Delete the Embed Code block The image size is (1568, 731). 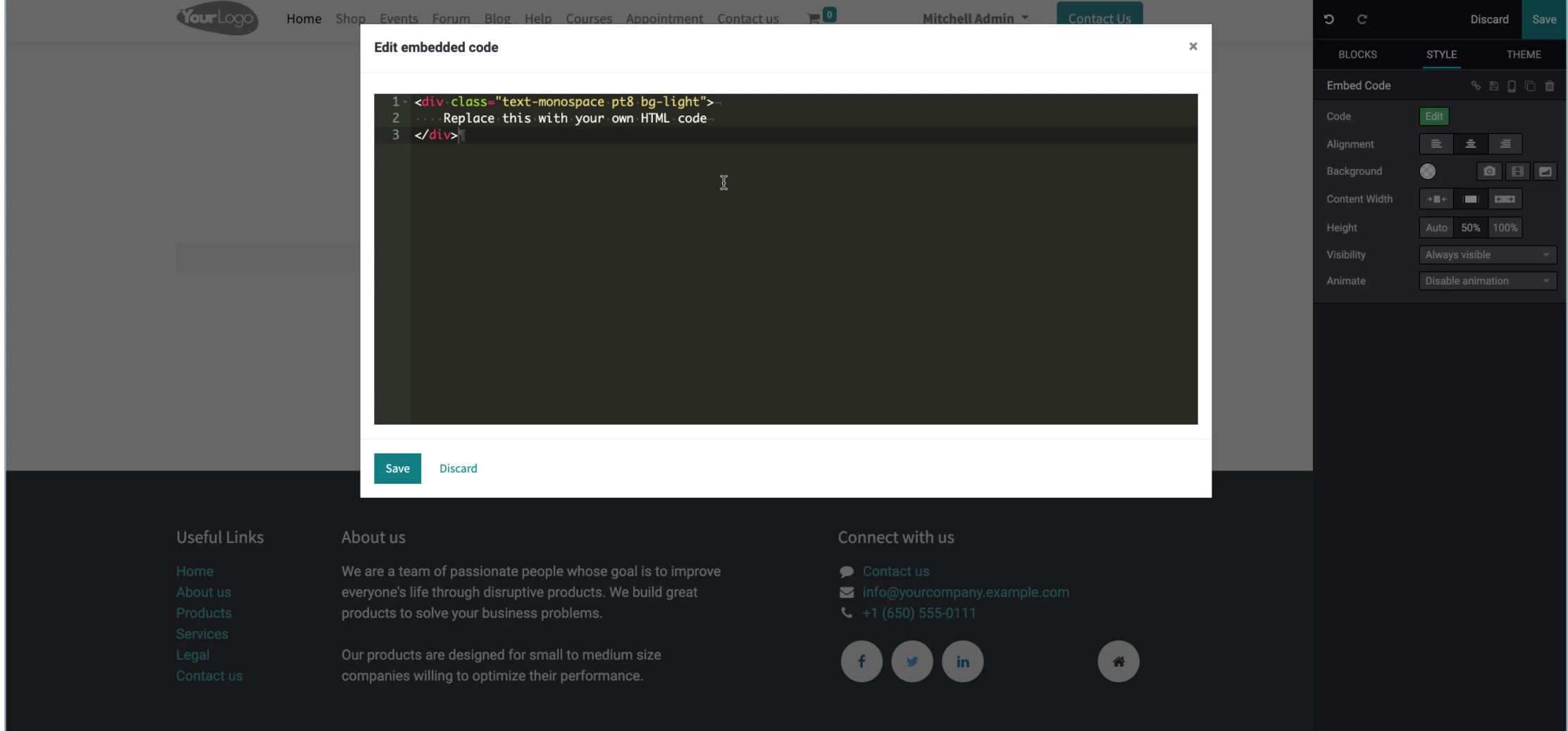pyautogui.click(x=1550, y=86)
